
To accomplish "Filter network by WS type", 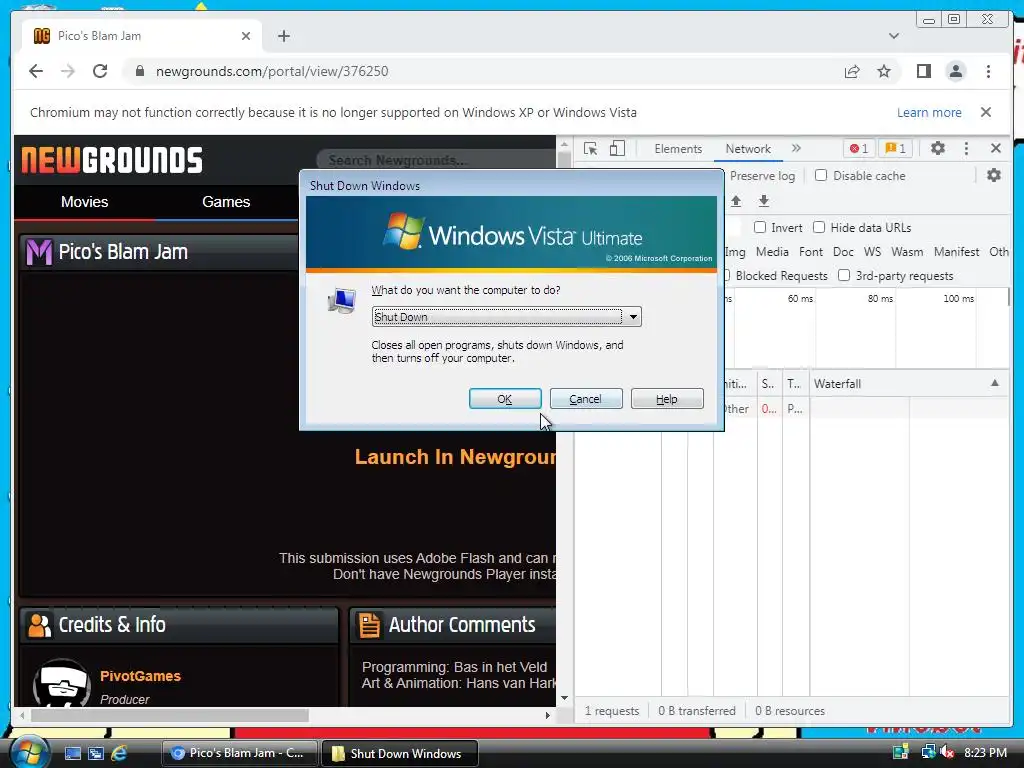I will (x=872, y=251).
